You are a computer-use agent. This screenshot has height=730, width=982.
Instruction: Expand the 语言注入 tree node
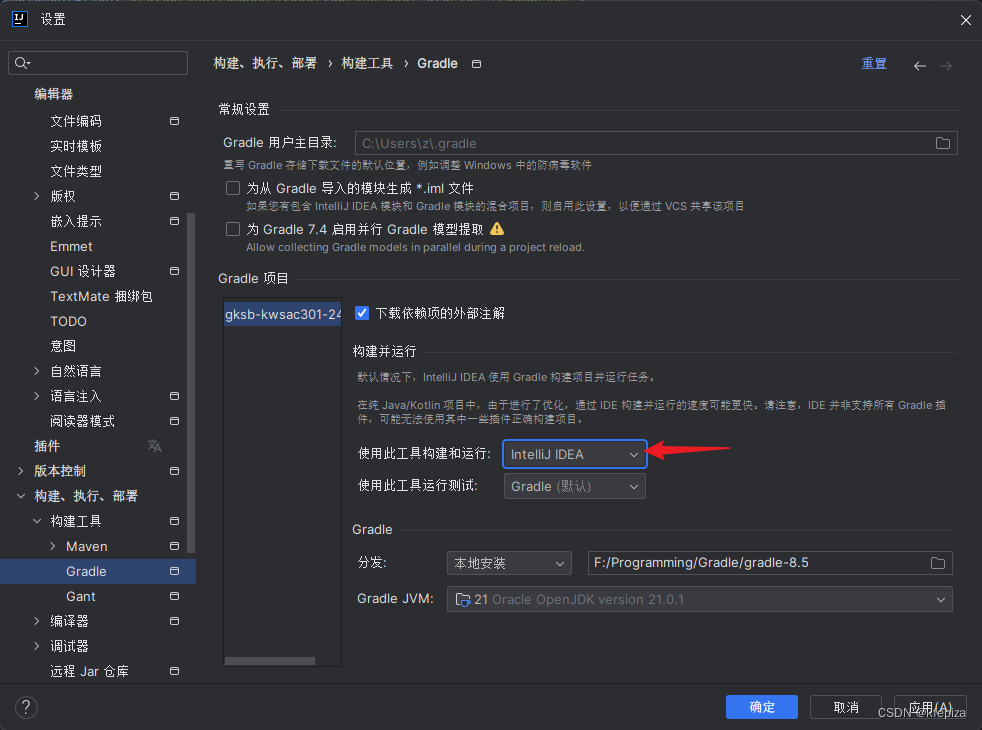(36, 396)
